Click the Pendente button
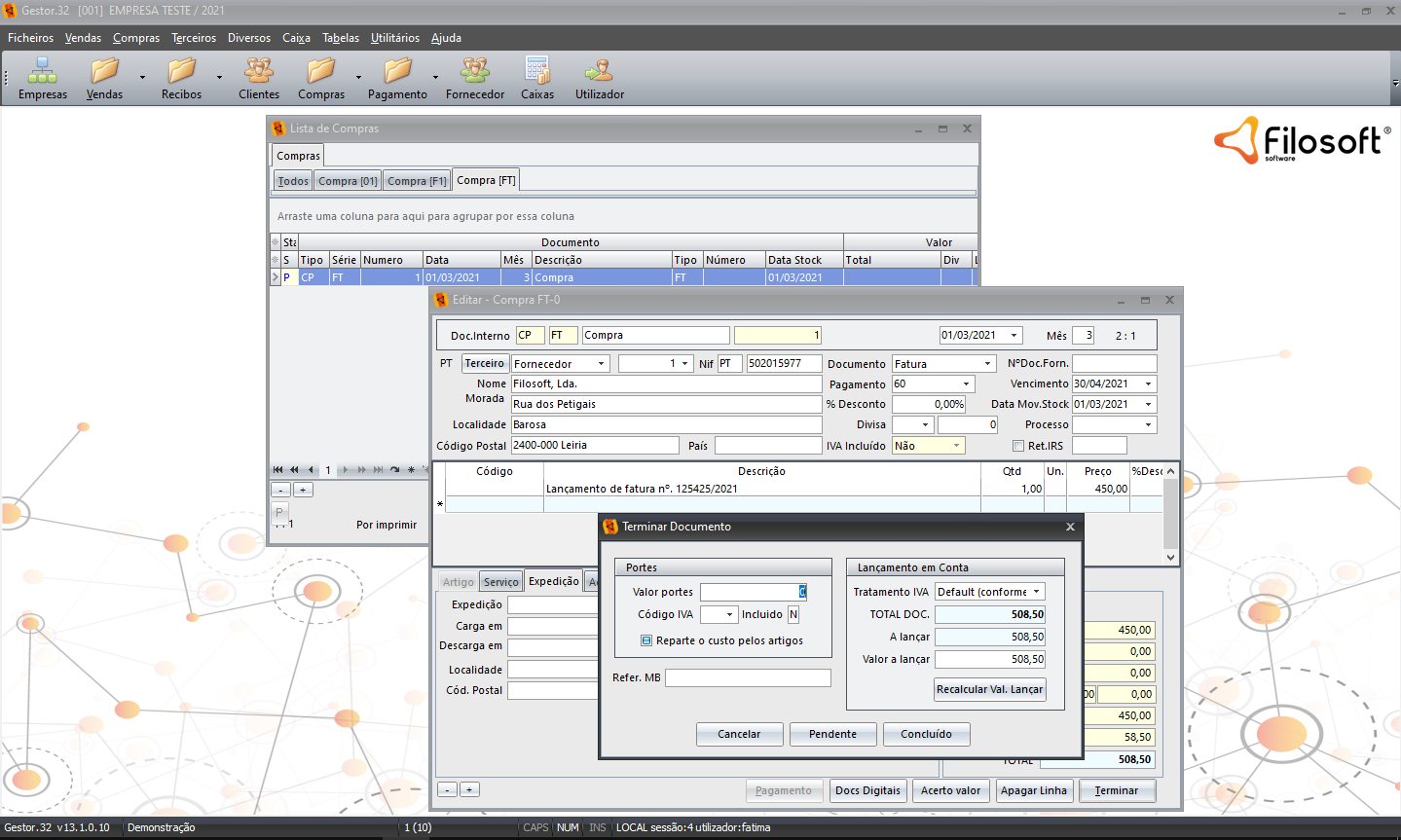This screenshot has height=840, width=1401. click(x=832, y=734)
